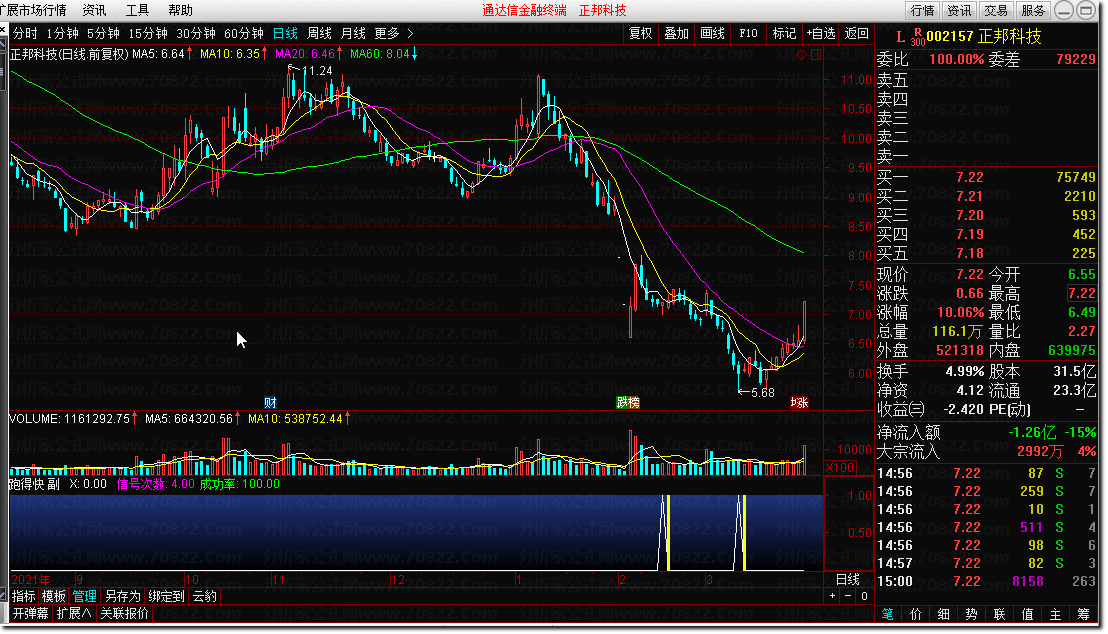Image resolution: width=1108 pixels, height=634 pixels.
Task: Click the red L margin-trading indicator
Action: pyautogui.click(x=900, y=37)
